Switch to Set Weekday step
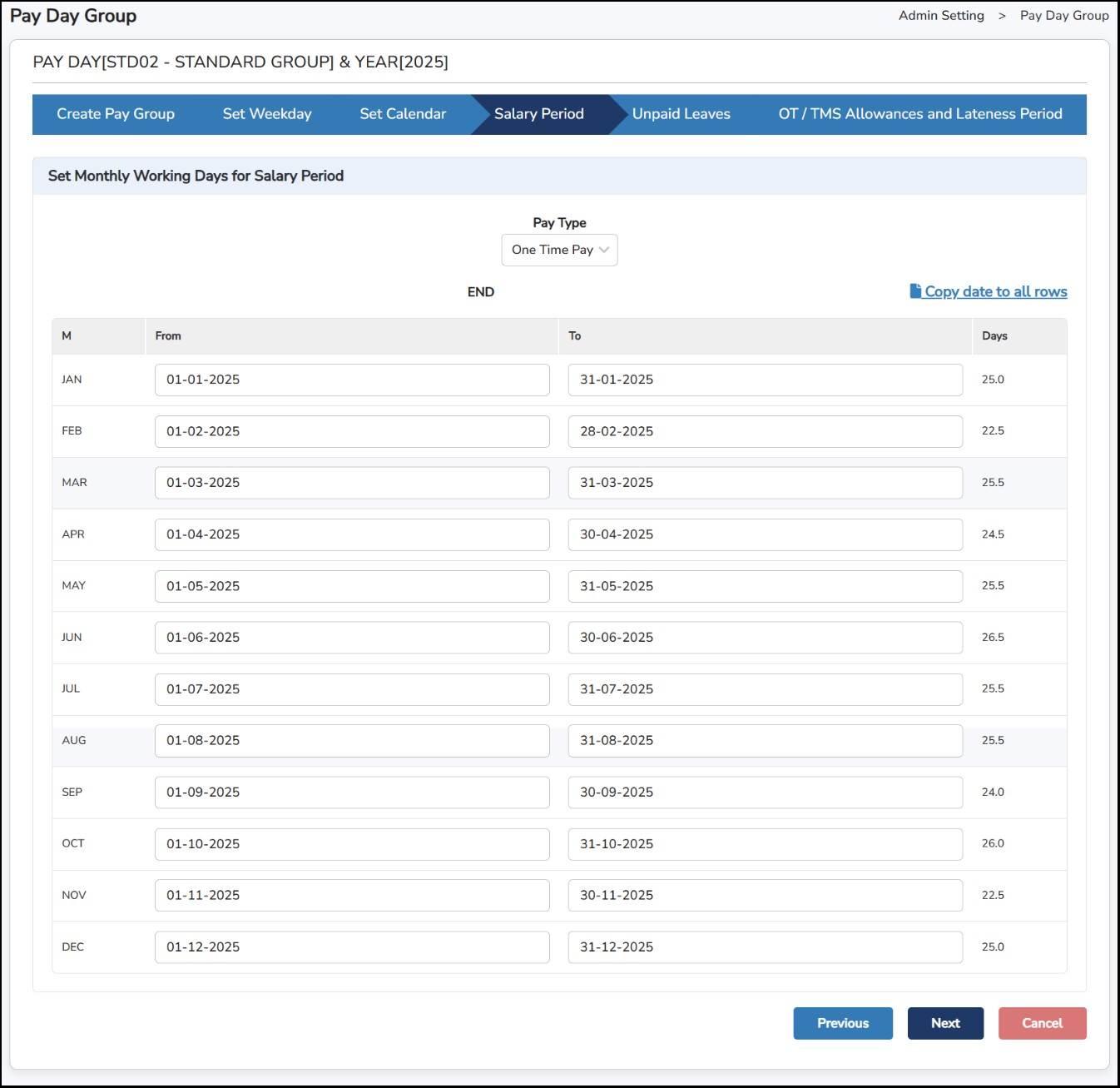1120x1088 pixels. pos(267,114)
